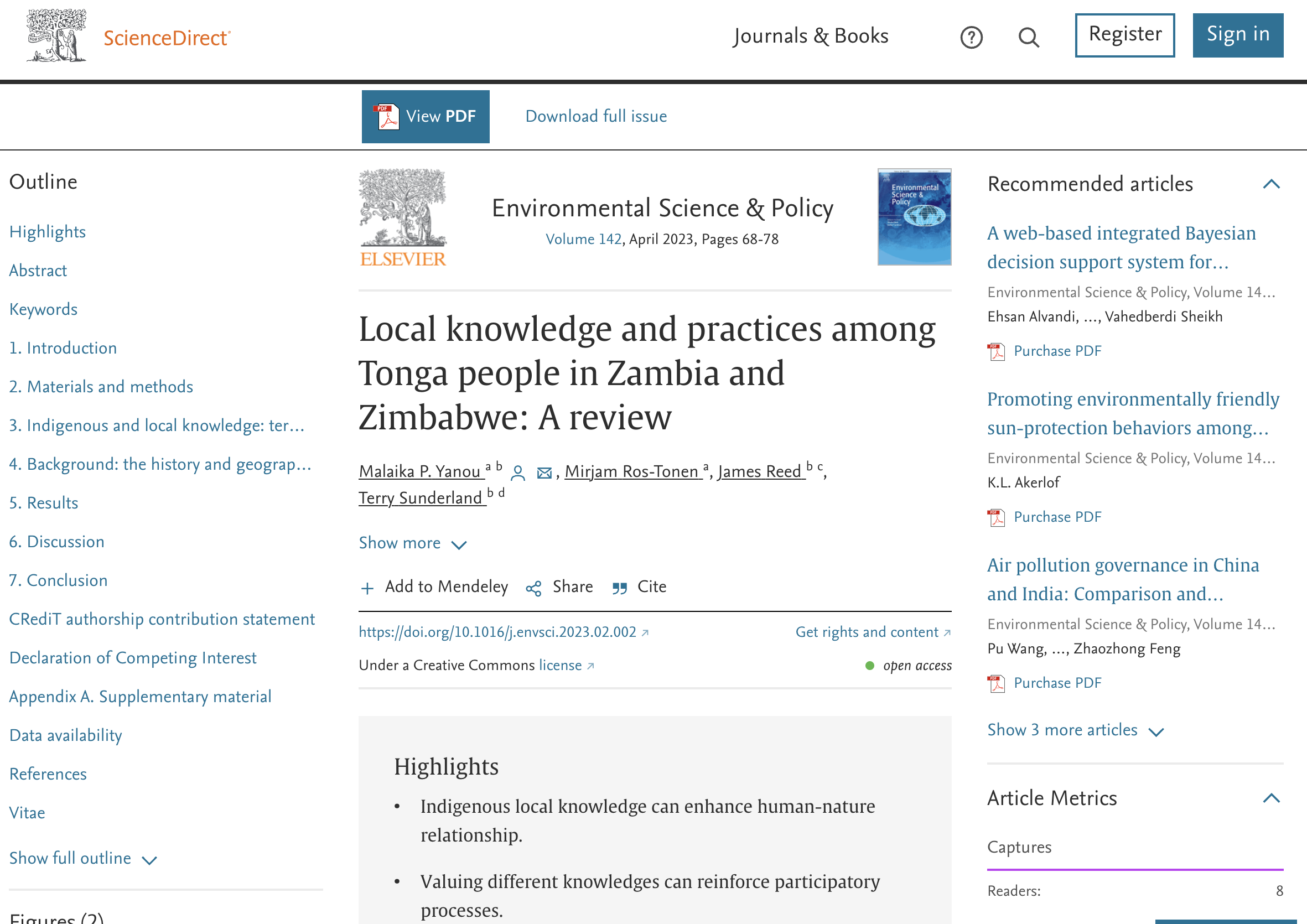Go to 1. Introduction section
This screenshot has width=1307, height=924.
tap(63, 348)
